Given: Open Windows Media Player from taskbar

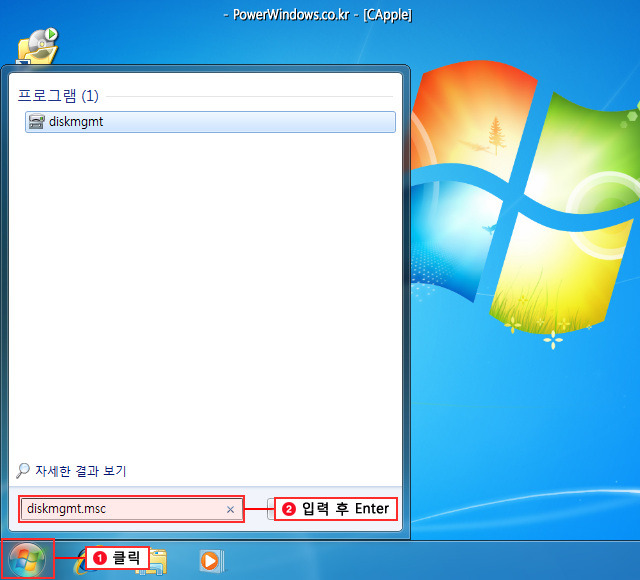Looking at the screenshot, I should [x=211, y=560].
